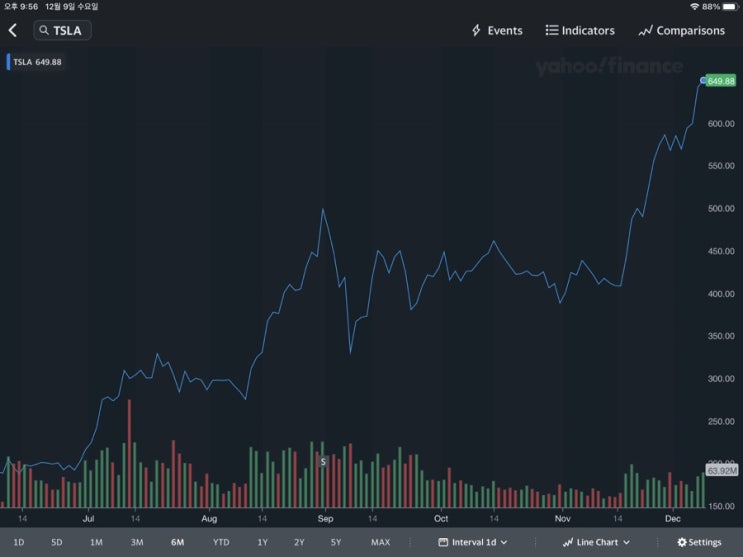Select the MAX time range
Image resolution: width=743 pixels, height=557 pixels.
coord(381,542)
